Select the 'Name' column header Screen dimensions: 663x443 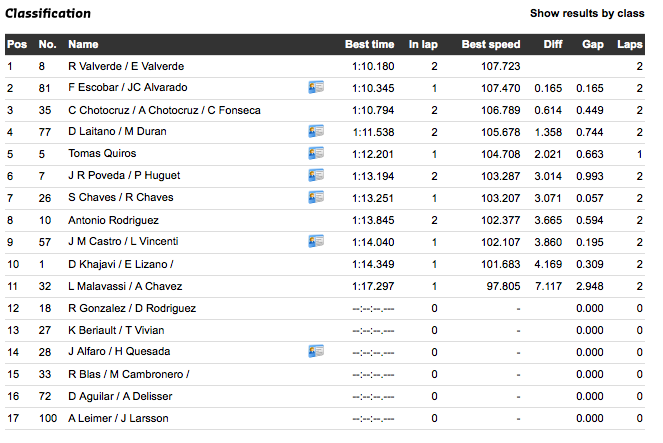click(83, 44)
